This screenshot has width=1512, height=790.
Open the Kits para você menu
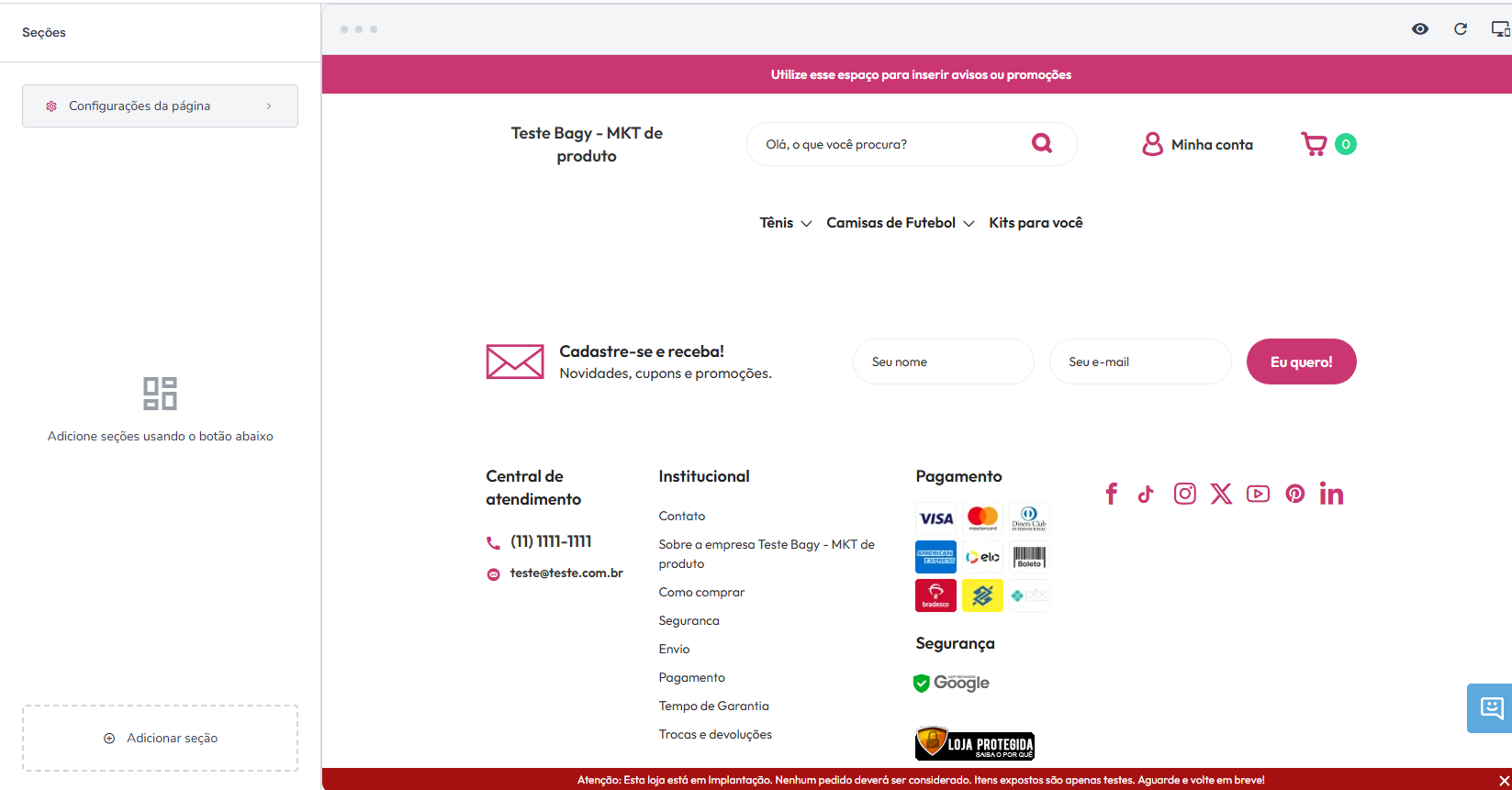1036,223
